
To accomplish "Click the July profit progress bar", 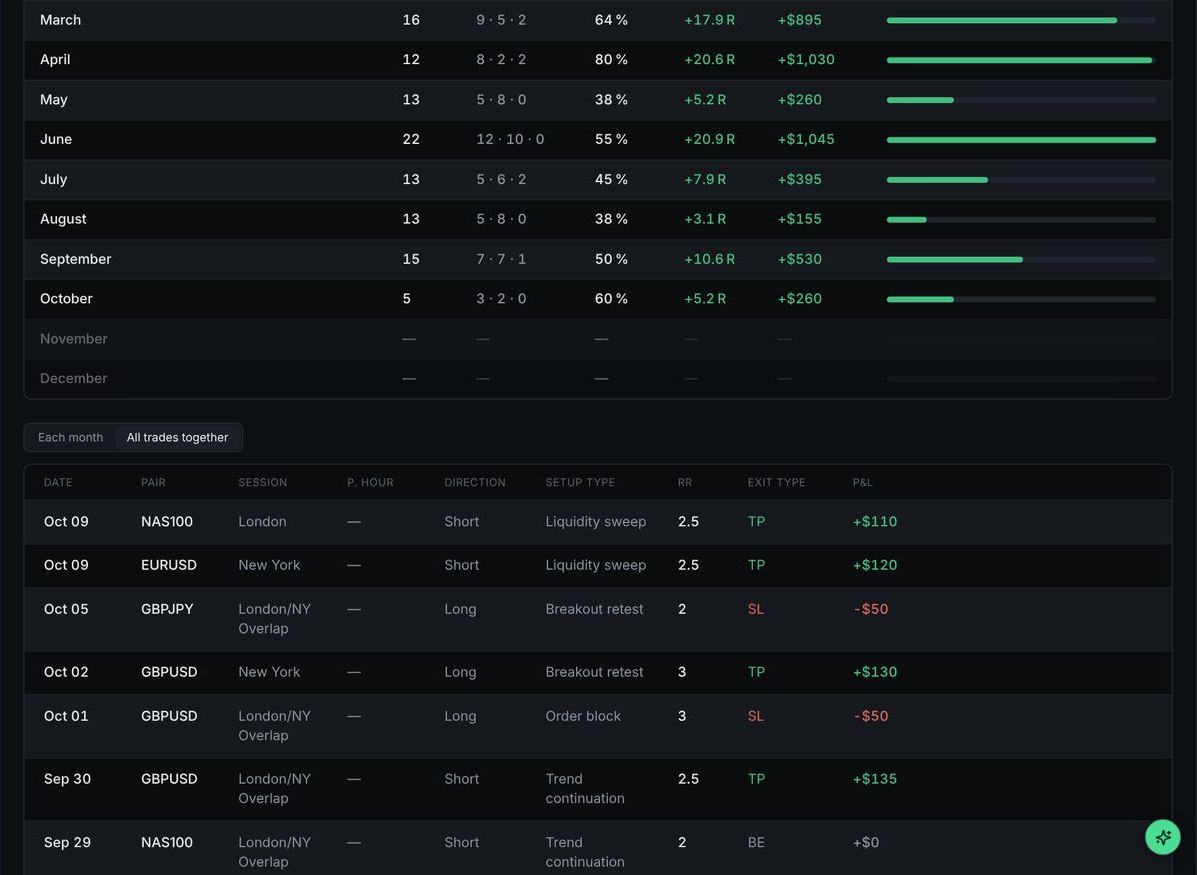I will pyautogui.click(x=1021, y=179).
